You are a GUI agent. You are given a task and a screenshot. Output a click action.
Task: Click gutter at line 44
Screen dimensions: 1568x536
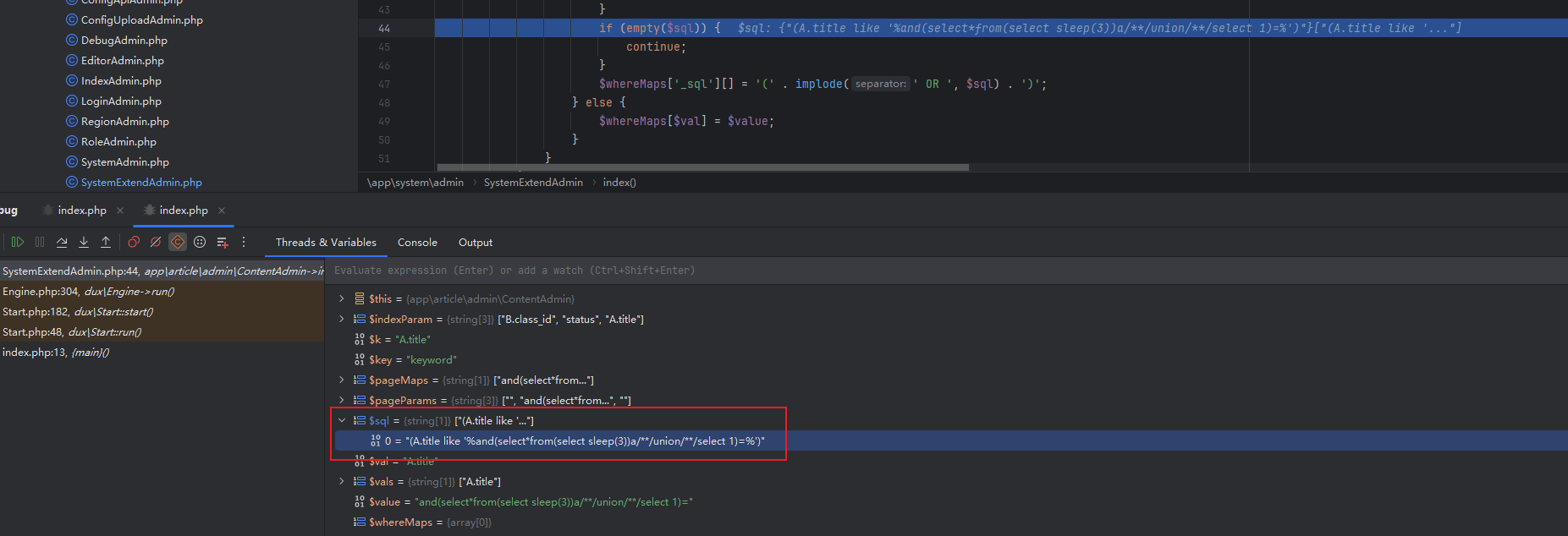tap(384, 28)
